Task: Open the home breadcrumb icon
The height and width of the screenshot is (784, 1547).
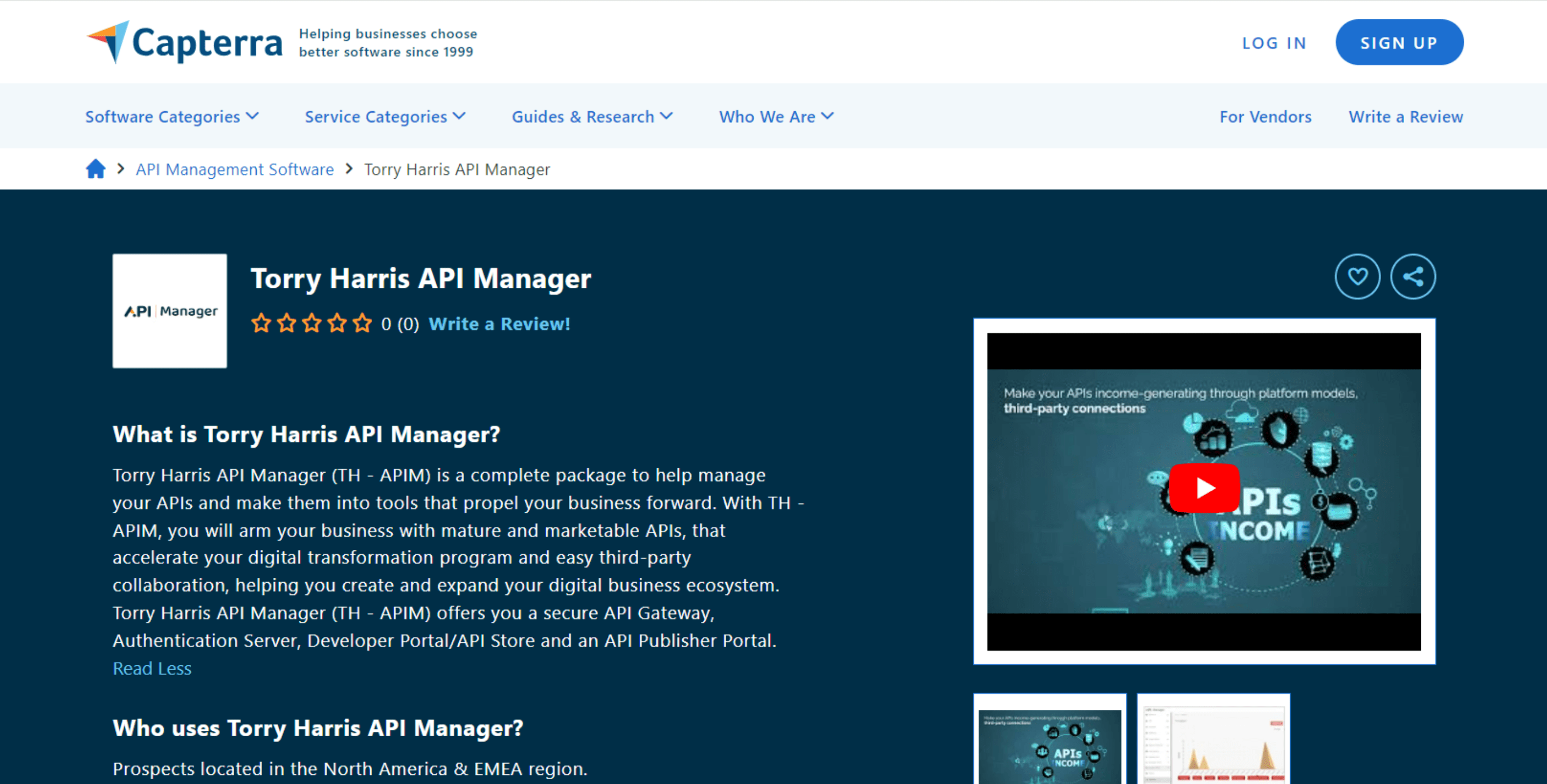Action: [96, 169]
